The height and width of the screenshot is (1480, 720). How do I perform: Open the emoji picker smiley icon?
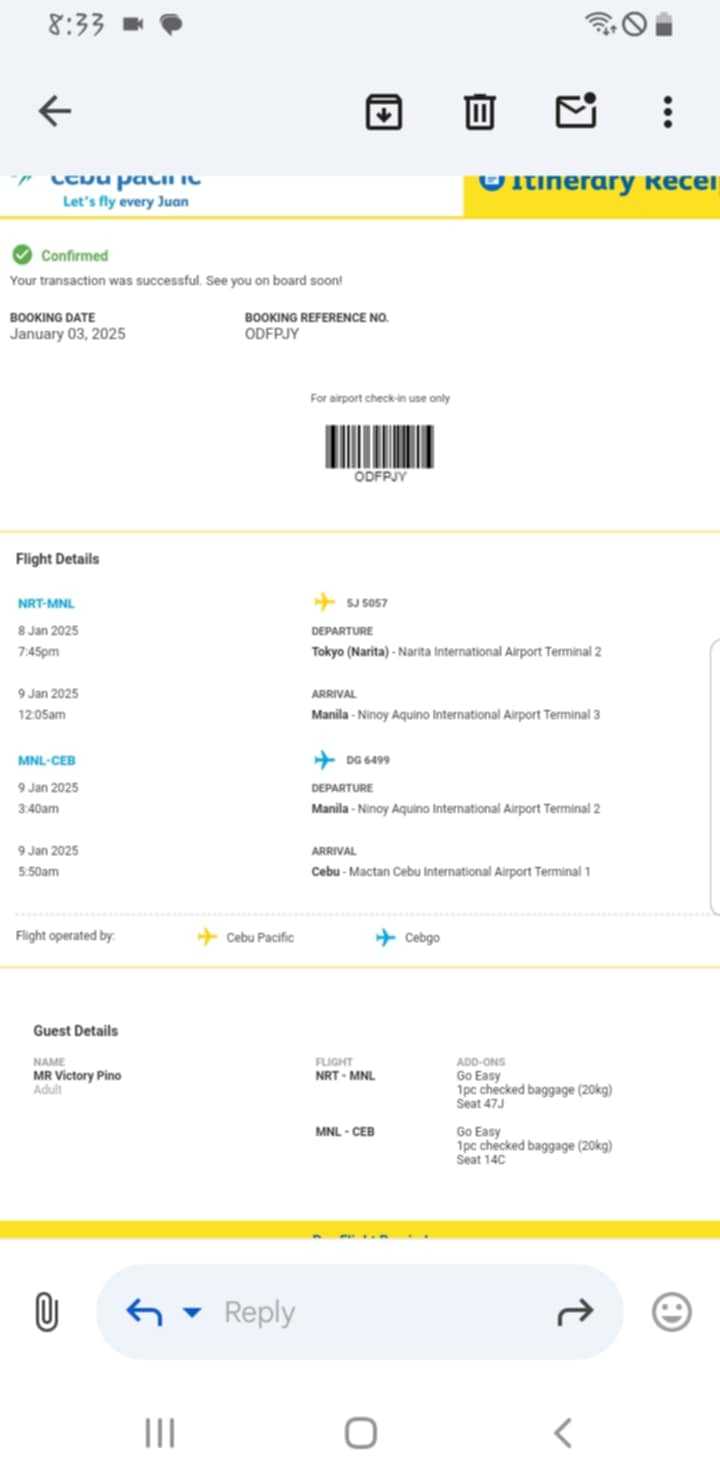click(672, 1312)
